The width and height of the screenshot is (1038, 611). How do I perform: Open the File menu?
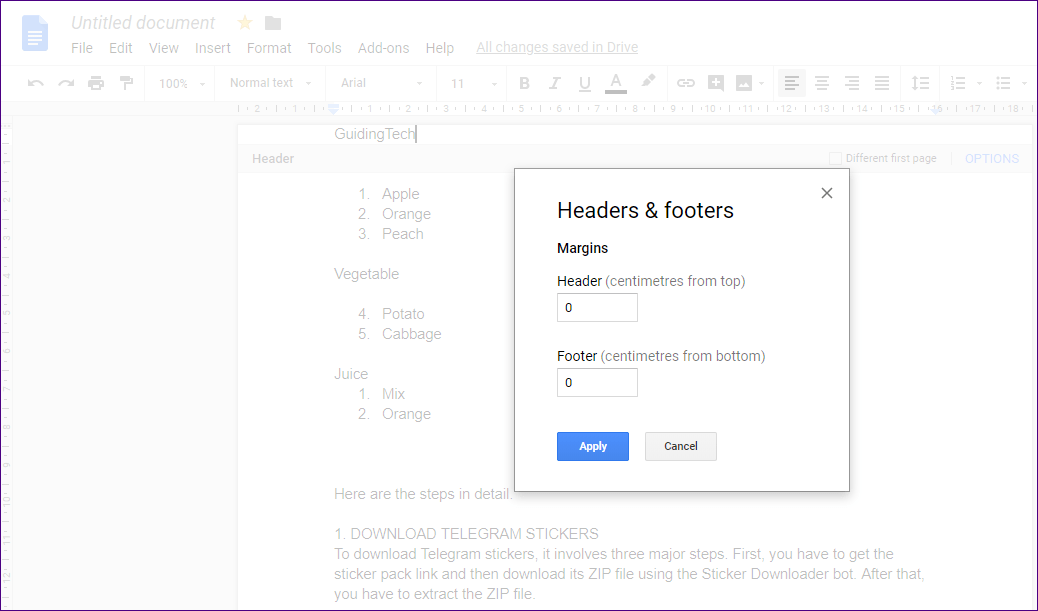click(x=82, y=48)
